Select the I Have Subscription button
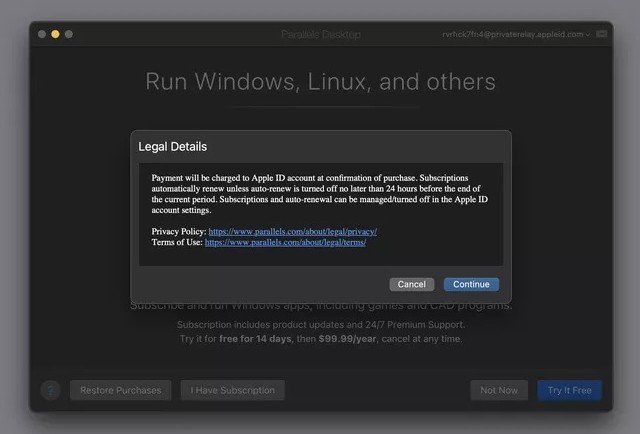640x434 pixels. (x=233, y=390)
